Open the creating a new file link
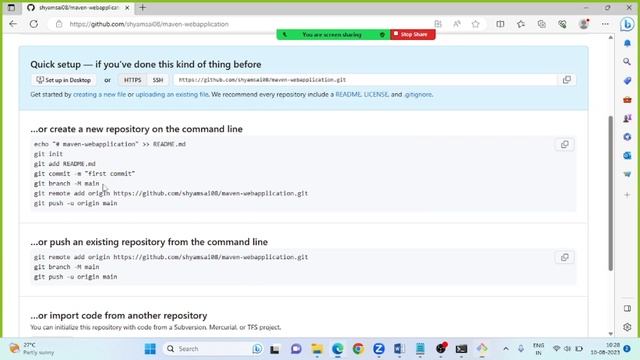This screenshot has height=360, width=640. point(100,94)
